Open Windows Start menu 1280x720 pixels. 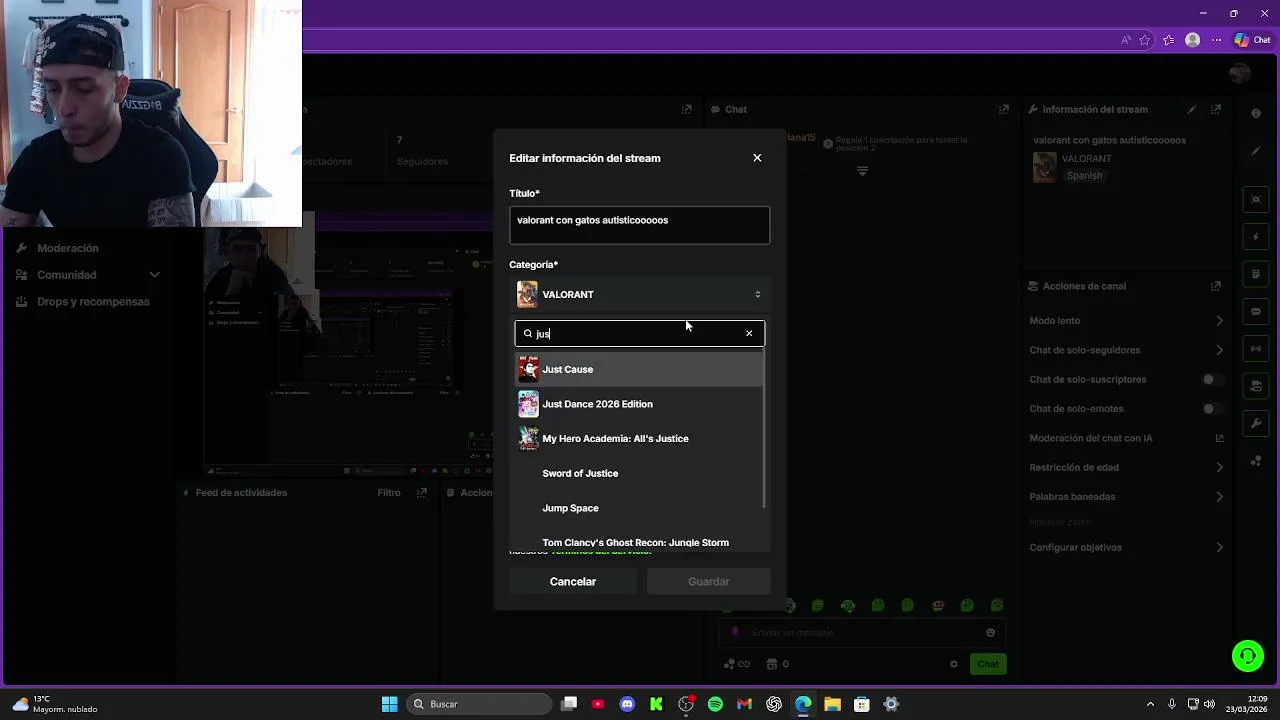[389, 704]
